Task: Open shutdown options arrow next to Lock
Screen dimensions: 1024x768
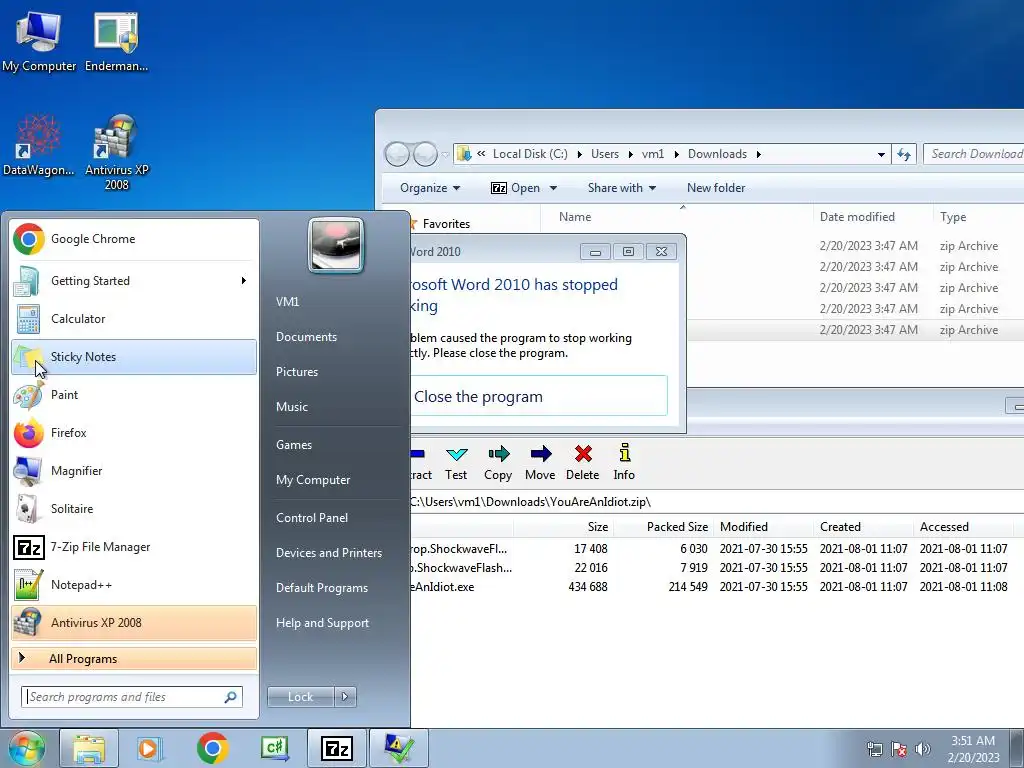Action: click(345, 697)
